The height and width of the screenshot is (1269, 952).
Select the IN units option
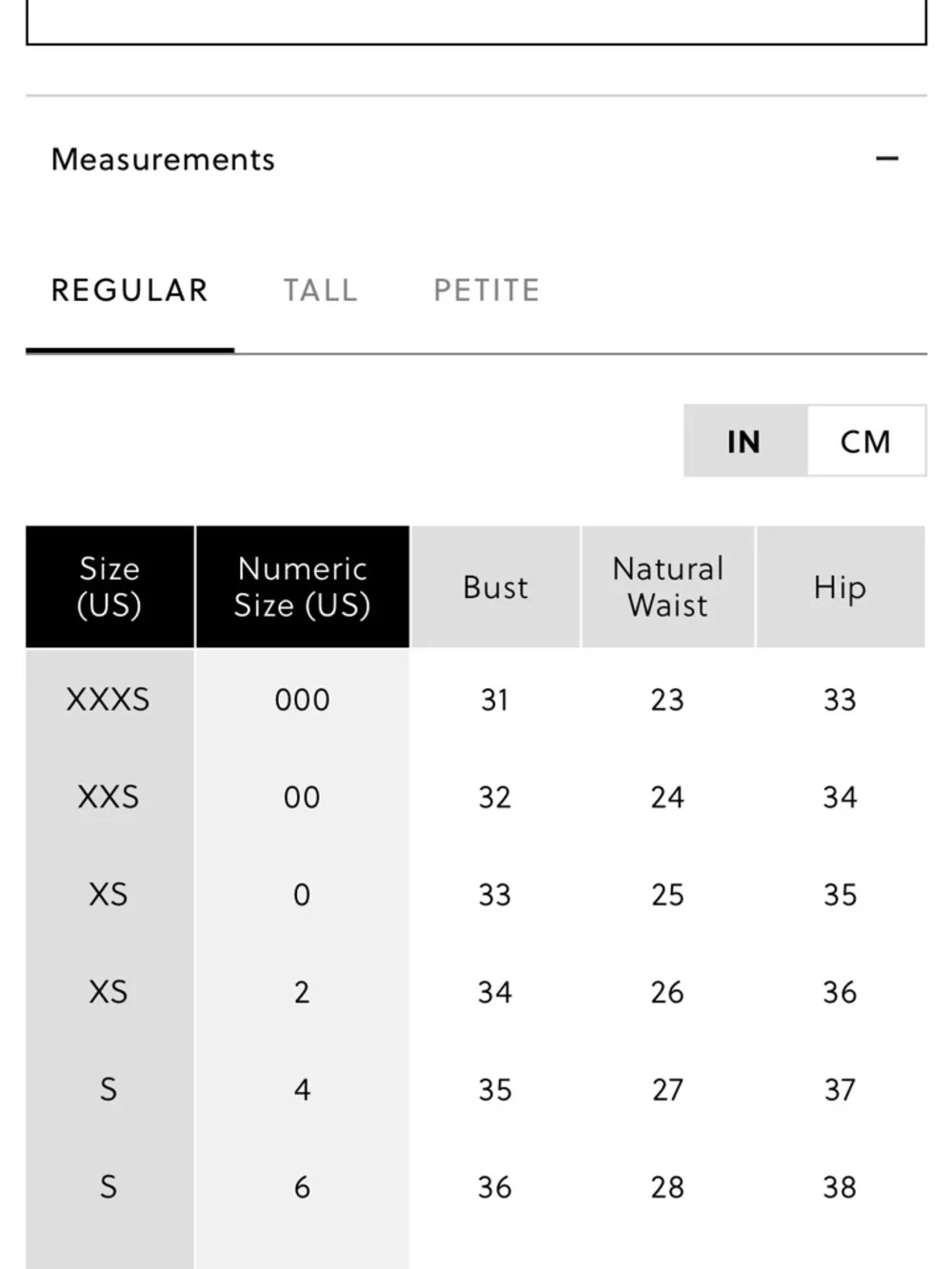(745, 441)
